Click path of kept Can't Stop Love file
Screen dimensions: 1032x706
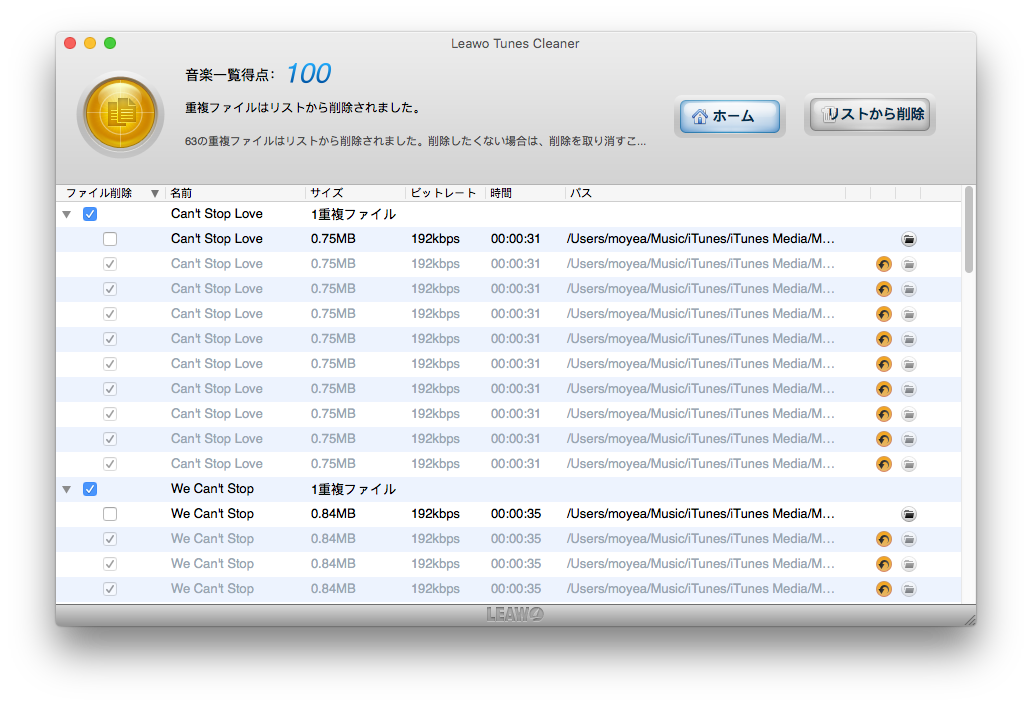(x=700, y=239)
